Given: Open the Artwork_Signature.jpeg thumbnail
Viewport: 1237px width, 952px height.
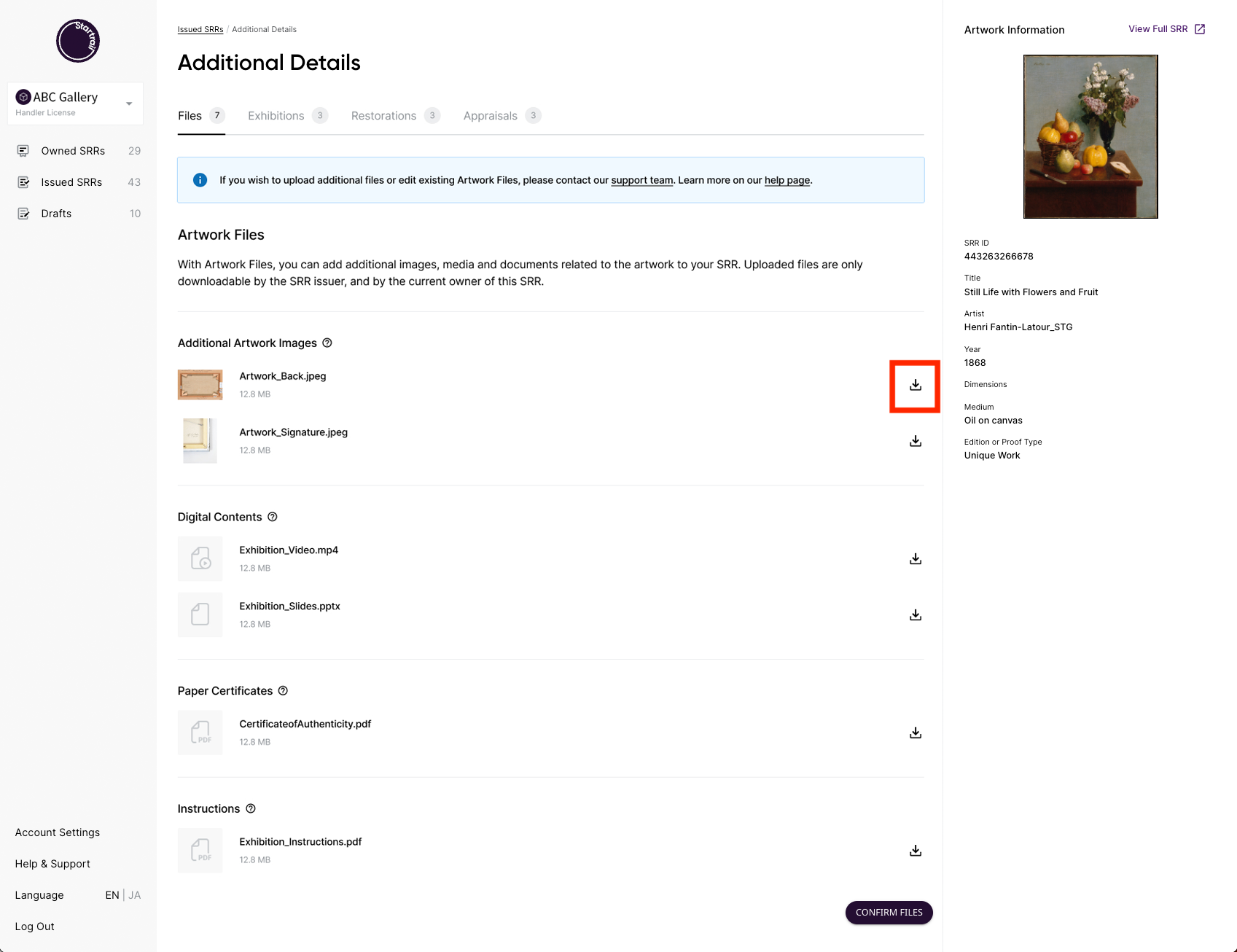Looking at the screenshot, I should pos(200,441).
